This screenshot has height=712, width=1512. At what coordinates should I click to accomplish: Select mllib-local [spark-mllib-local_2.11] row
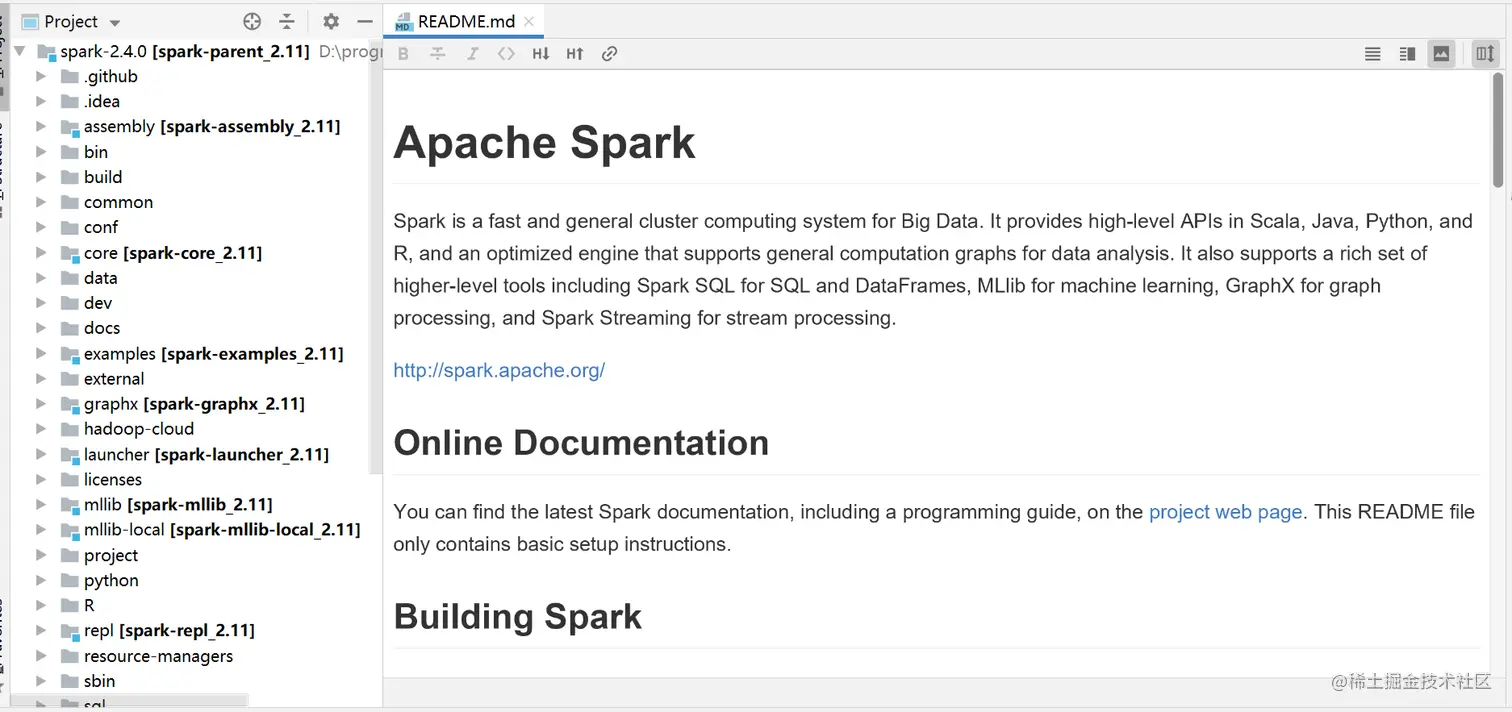pos(196,530)
